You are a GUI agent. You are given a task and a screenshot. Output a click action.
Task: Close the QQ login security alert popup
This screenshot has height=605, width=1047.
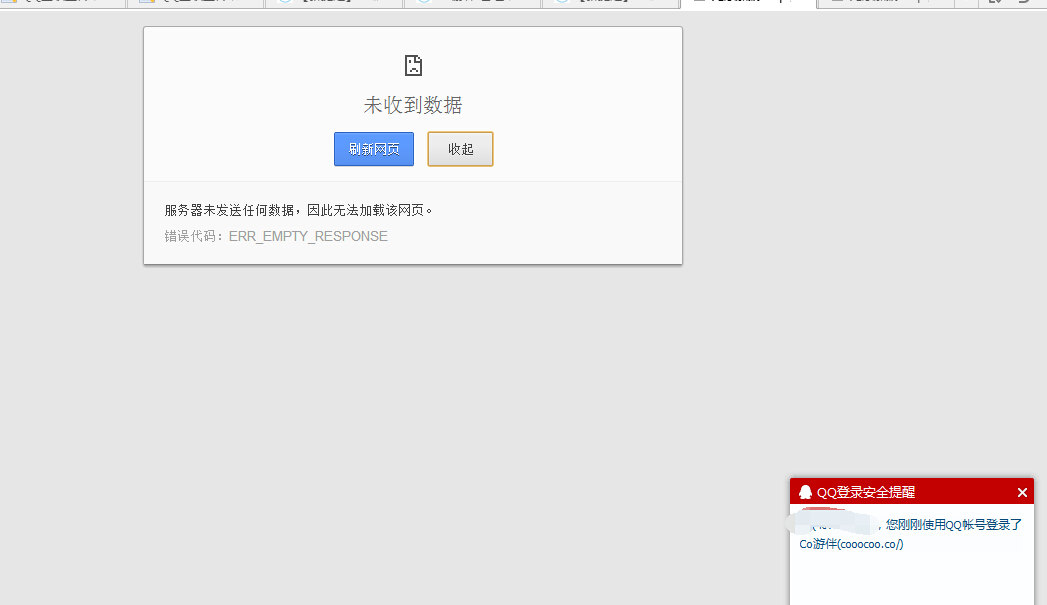click(x=1022, y=492)
